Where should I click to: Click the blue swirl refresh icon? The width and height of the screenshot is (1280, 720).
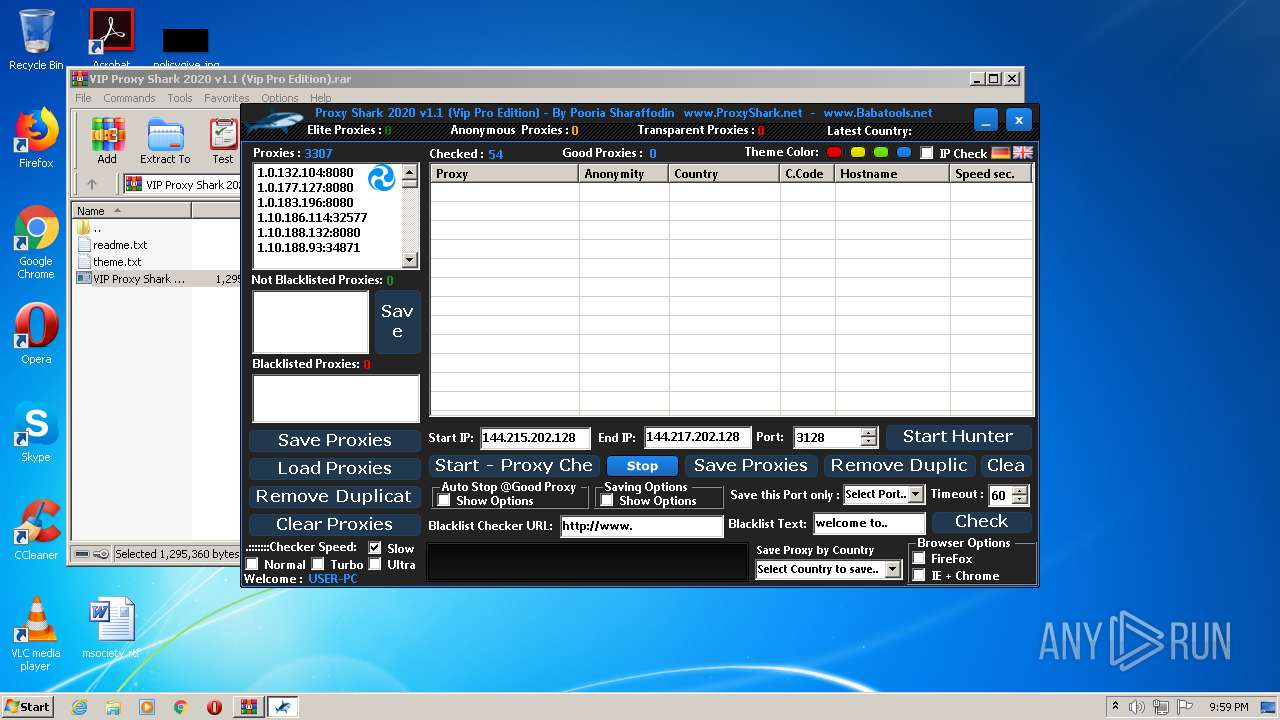click(x=382, y=178)
